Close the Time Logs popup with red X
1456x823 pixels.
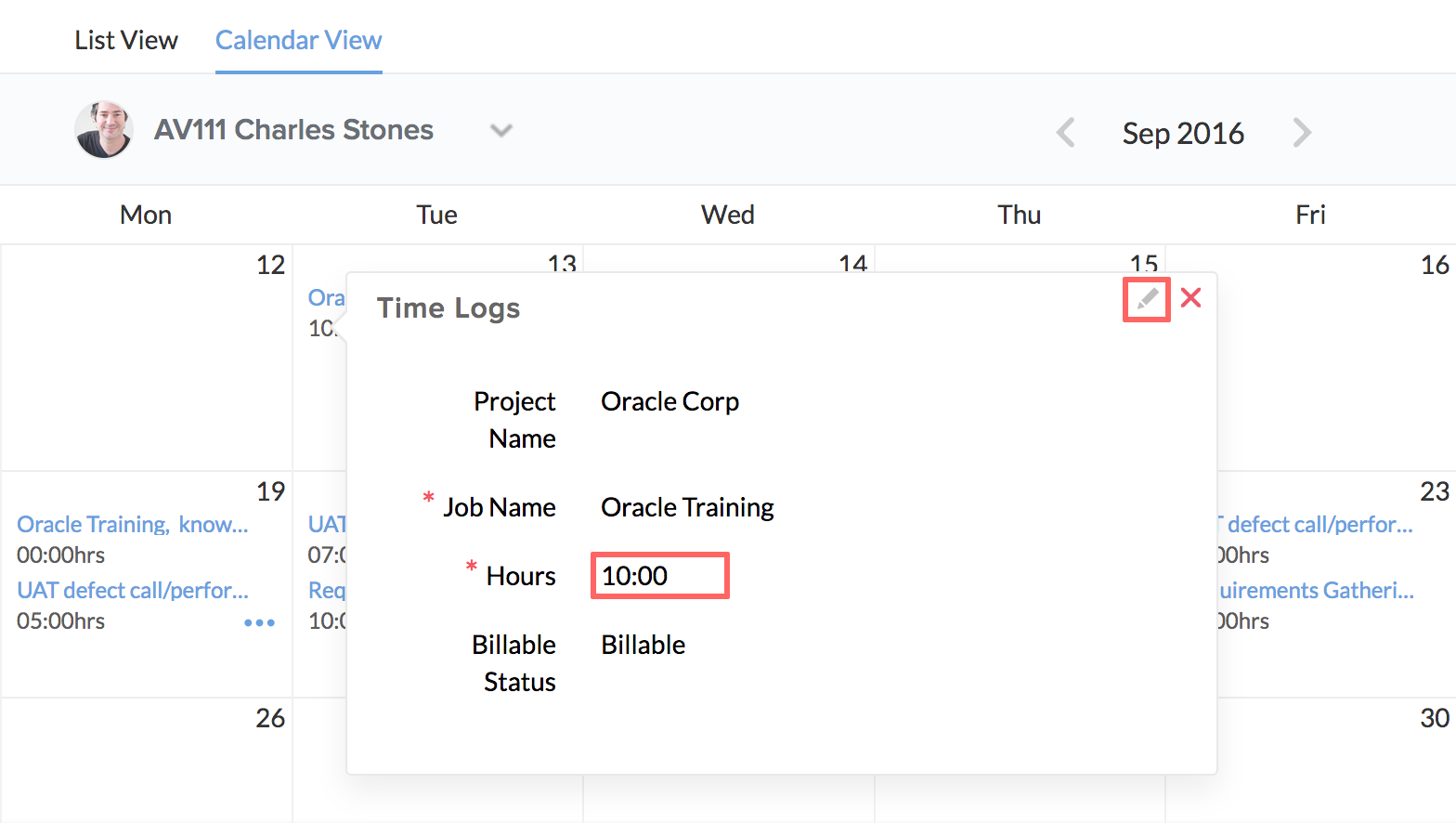[1190, 298]
